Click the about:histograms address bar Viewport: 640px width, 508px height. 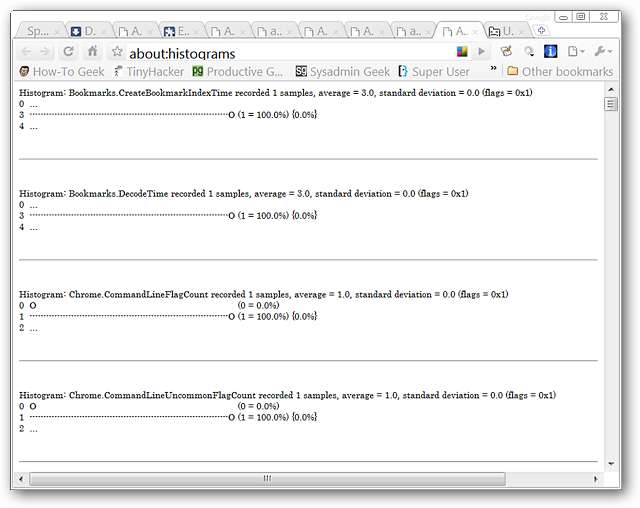click(286, 53)
